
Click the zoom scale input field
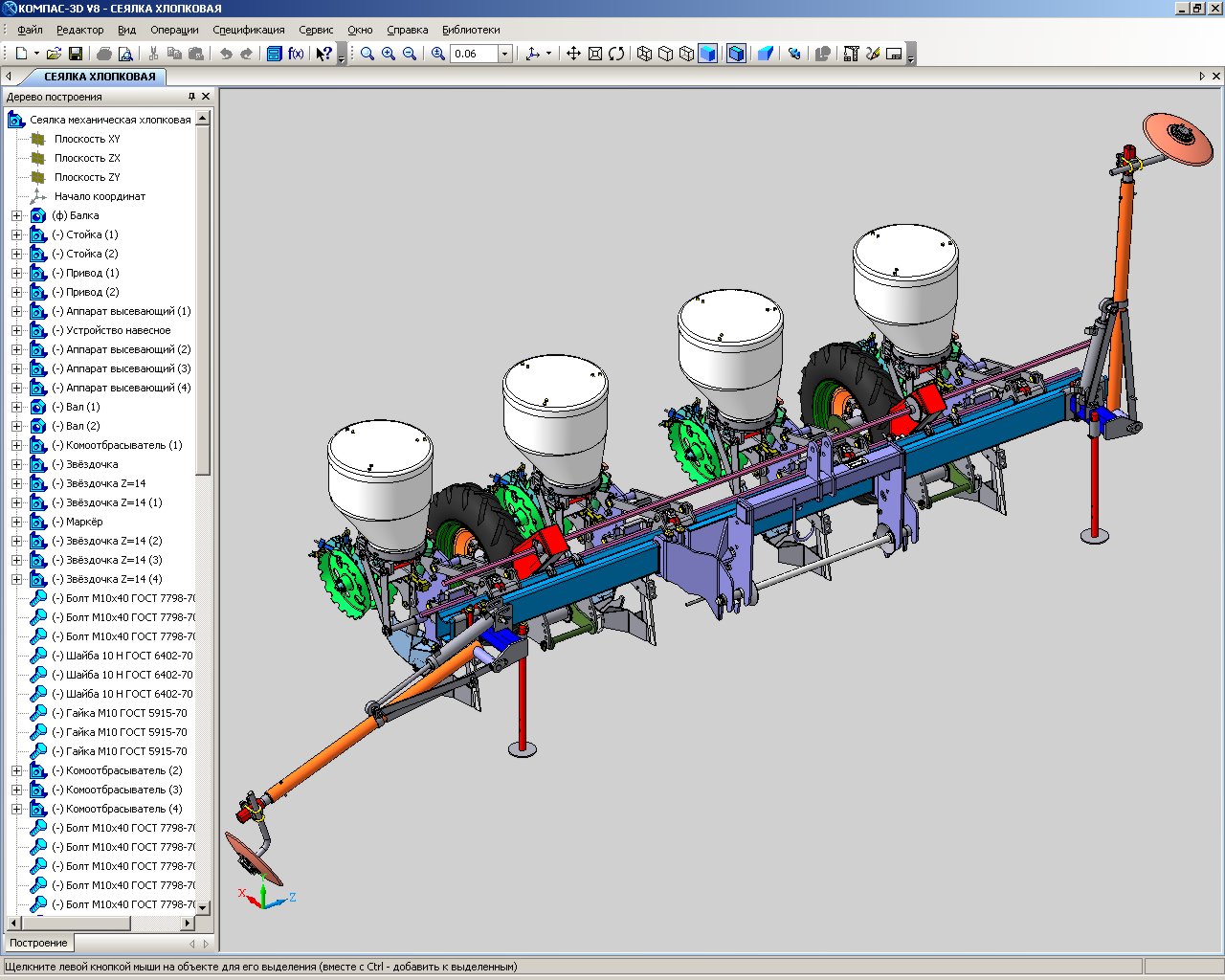(474, 54)
